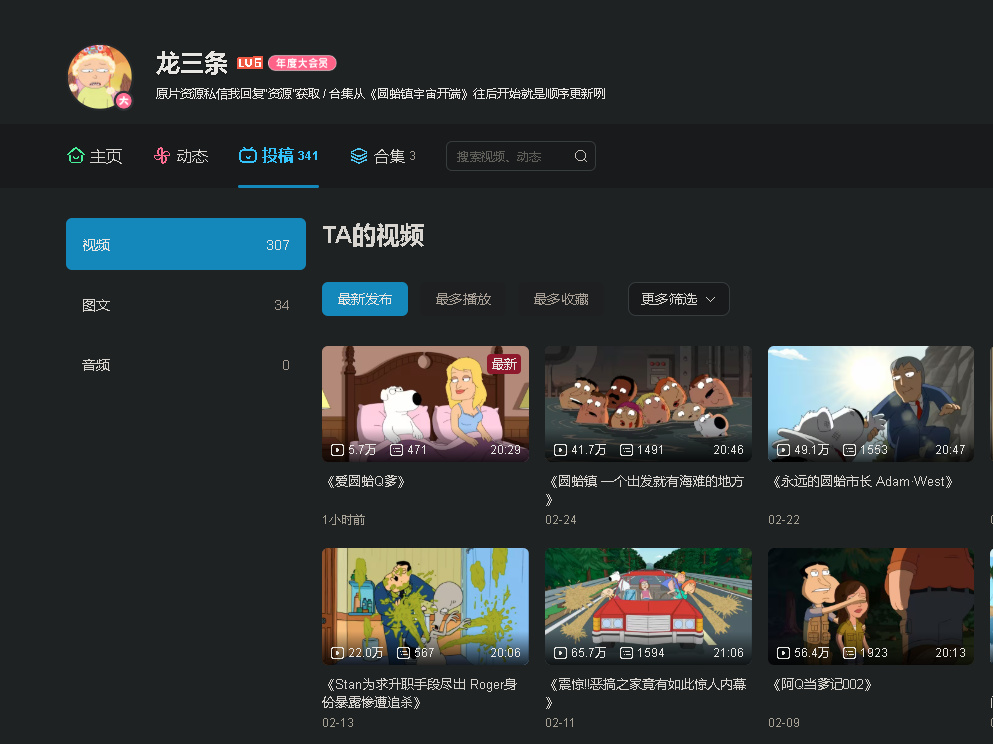
Task: Click the title 《圆蛤镇 一个出发就有海难的地方》
Action: [x=645, y=490]
